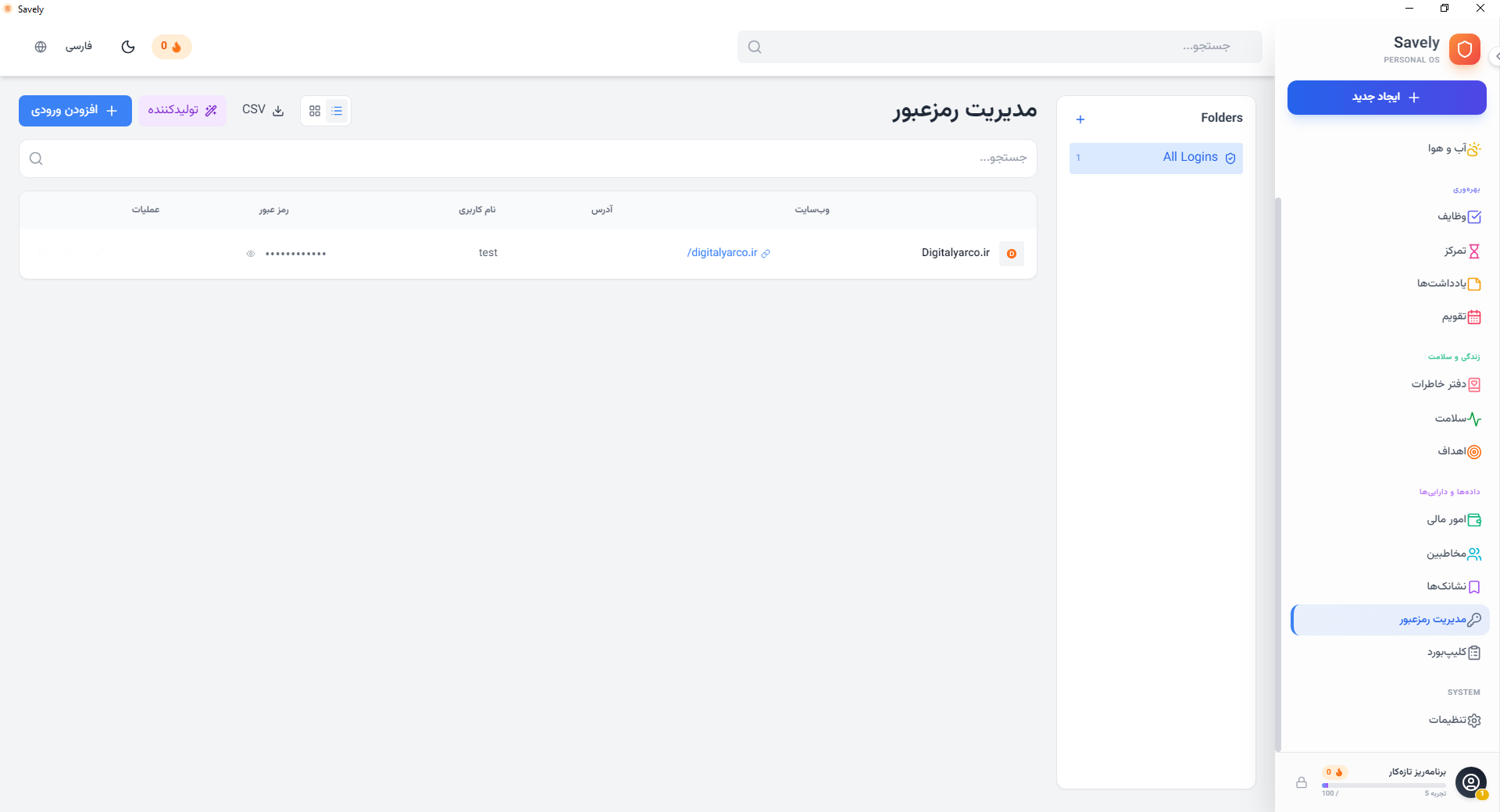Screen dimensions: 1500x812
Task: Add a new folder with plus icon
Action: click(x=1080, y=119)
